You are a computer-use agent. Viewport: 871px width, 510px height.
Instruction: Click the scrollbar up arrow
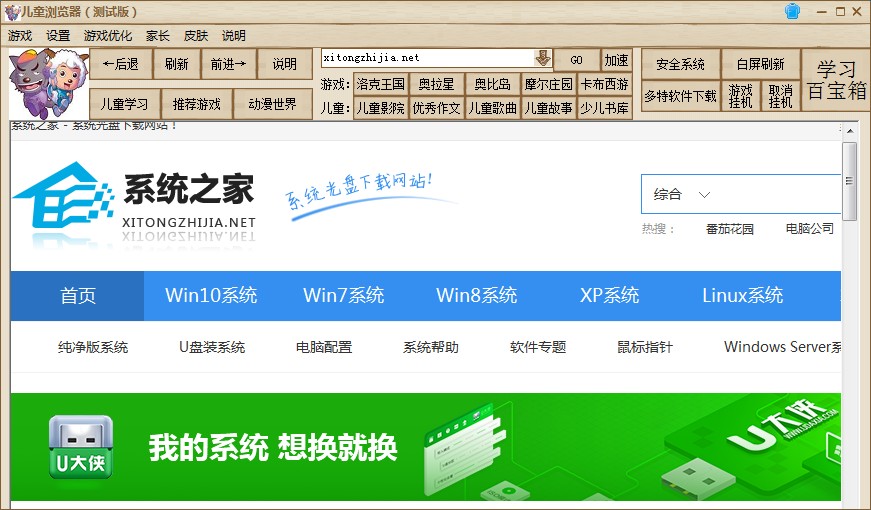click(x=849, y=131)
